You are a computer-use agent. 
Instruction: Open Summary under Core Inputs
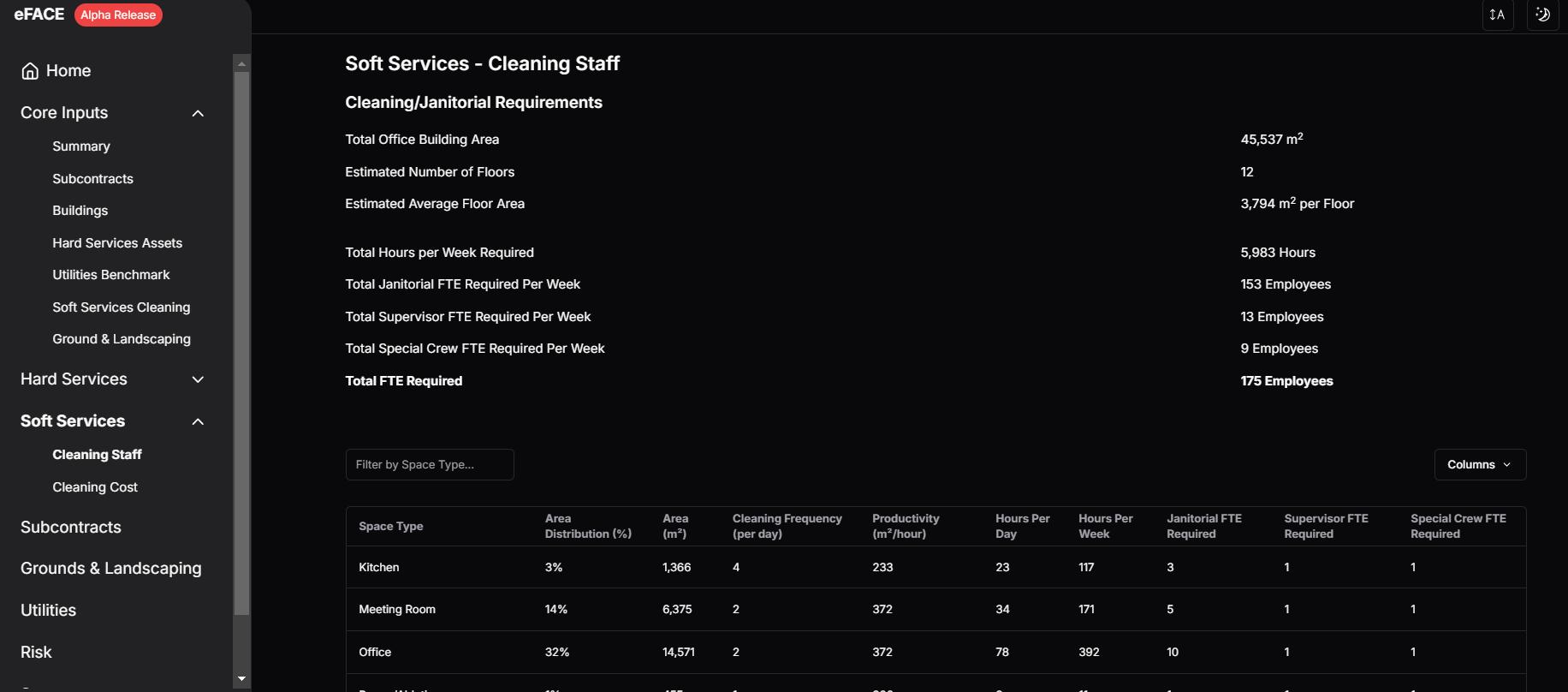pos(81,146)
